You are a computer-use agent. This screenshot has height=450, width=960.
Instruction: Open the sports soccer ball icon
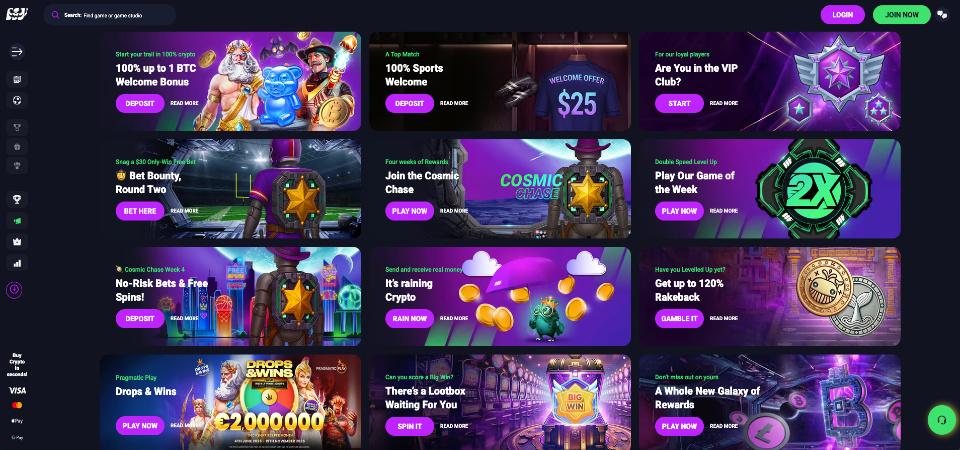point(17,100)
